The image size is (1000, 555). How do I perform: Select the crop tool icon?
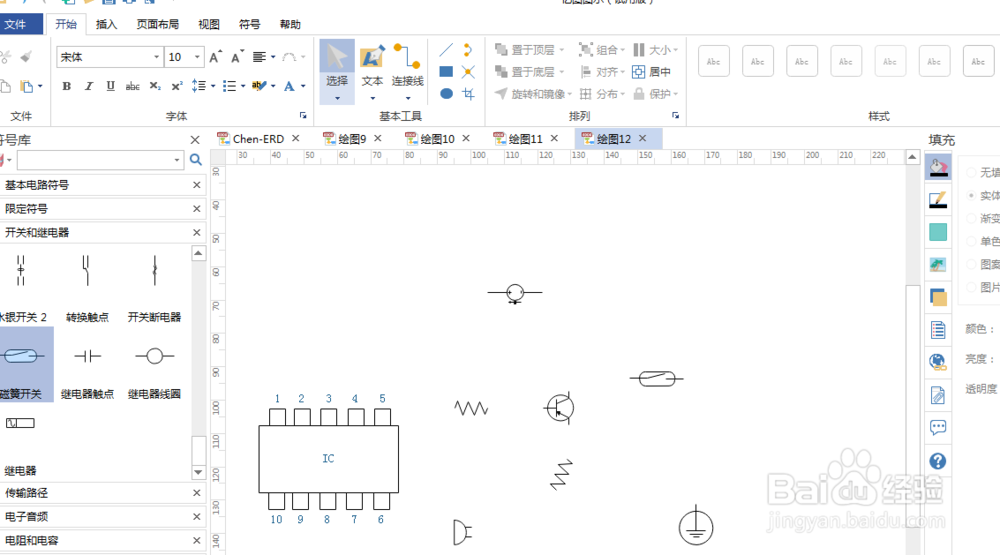[x=468, y=94]
